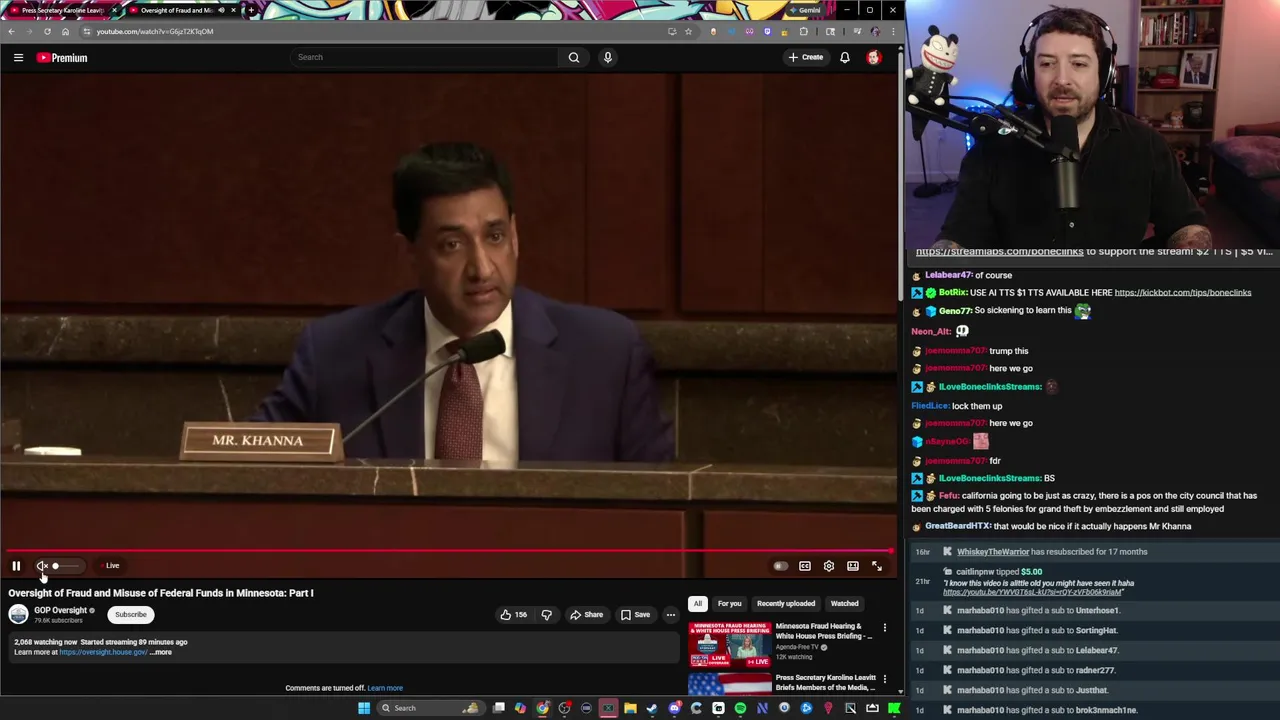The height and width of the screenshot is (720, 1280).
Task: Open Google Chrome from the taskbar
Action: tap(542, 708)
